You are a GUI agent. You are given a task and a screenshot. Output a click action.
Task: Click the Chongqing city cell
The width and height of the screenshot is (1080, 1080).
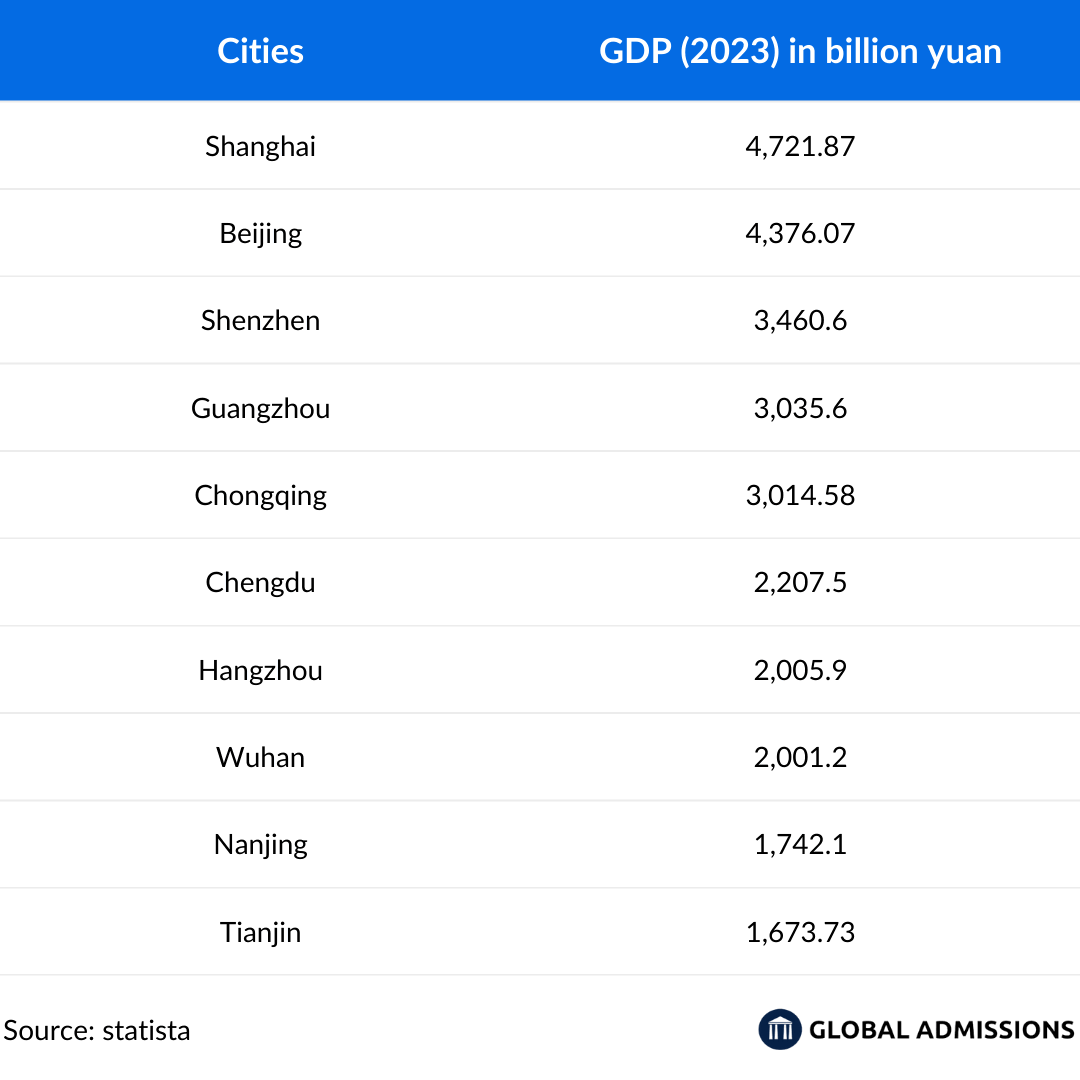coord(260,496)
